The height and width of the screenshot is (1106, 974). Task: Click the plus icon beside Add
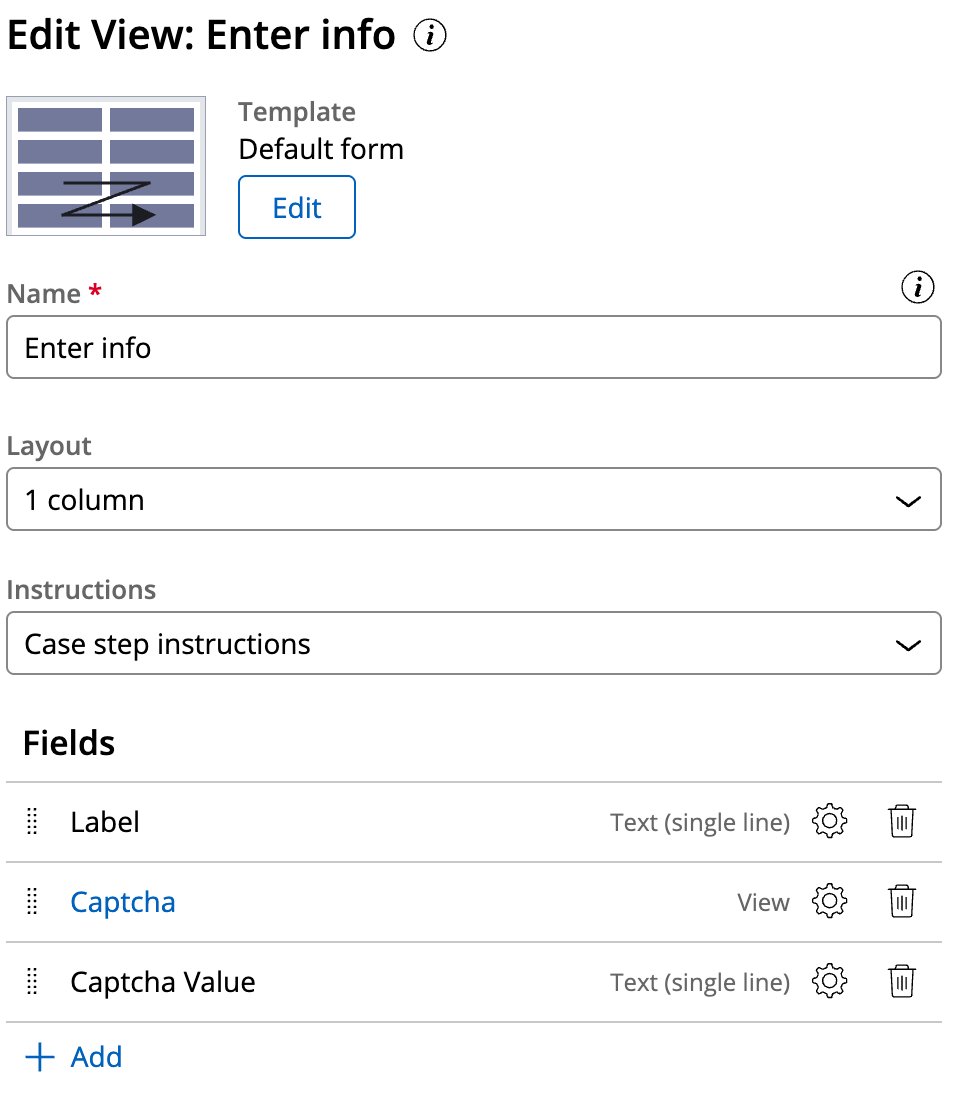click(39, 1057)
